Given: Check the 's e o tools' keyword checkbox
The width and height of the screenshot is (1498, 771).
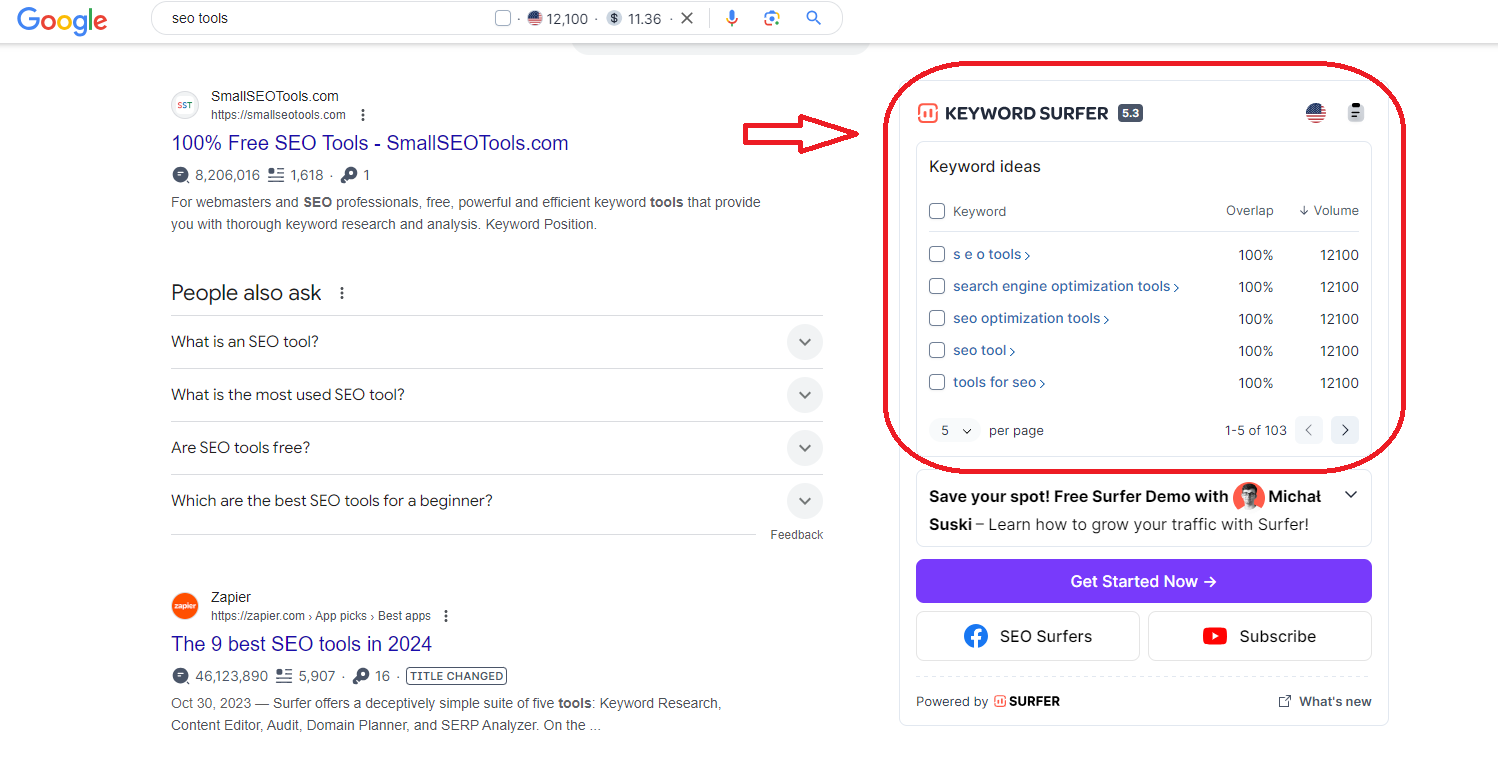Looking at the screenshot, I should point(937,254).
